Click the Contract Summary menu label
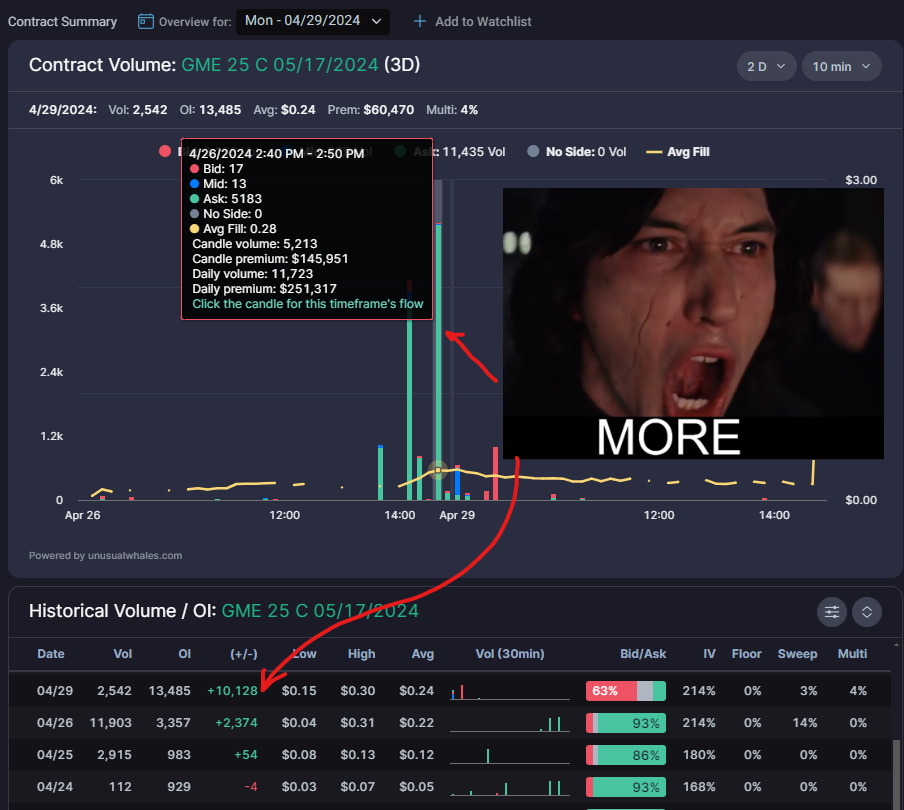 tap(62, 20)
